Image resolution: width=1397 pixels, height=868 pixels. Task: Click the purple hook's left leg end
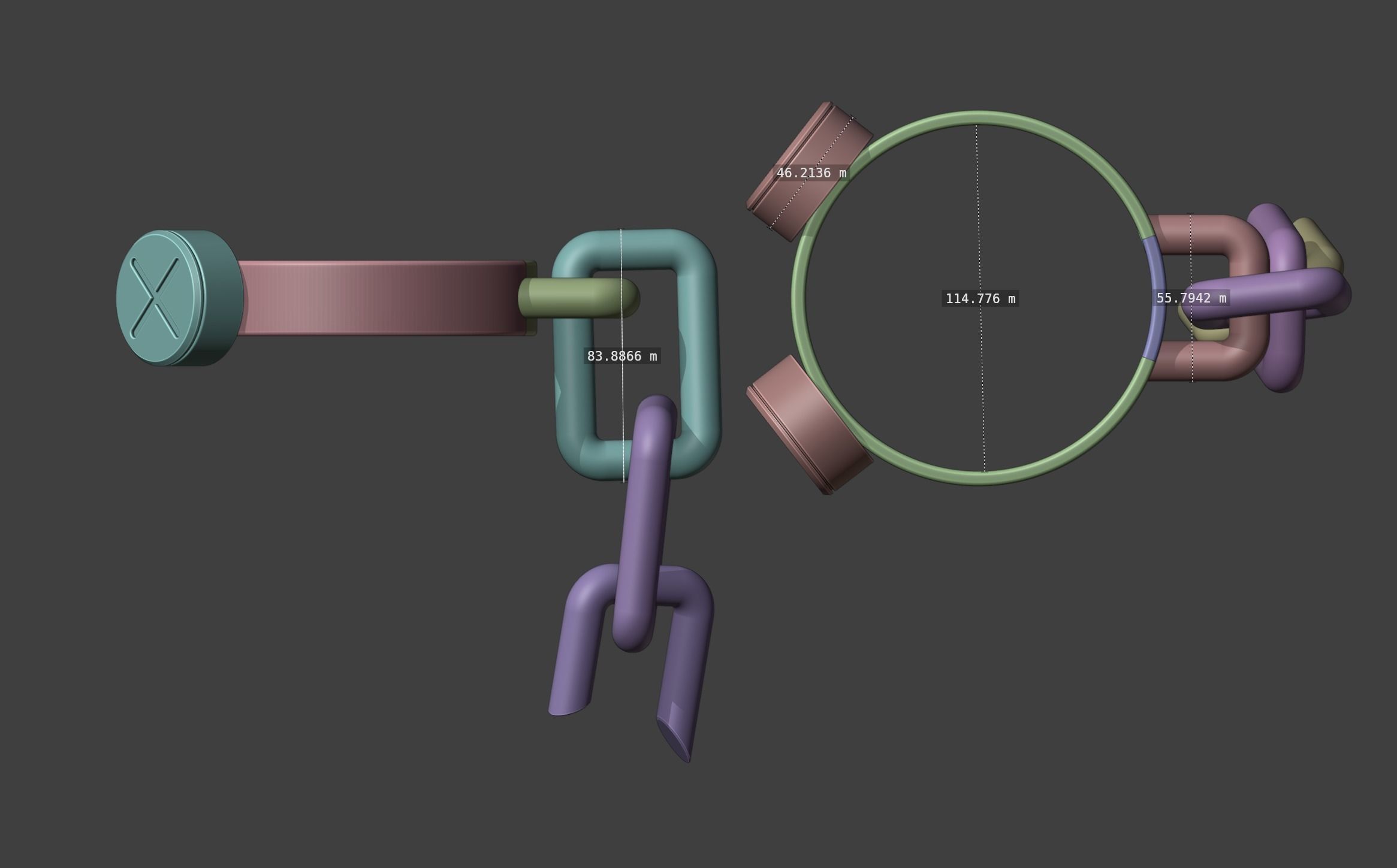[566, 707]
